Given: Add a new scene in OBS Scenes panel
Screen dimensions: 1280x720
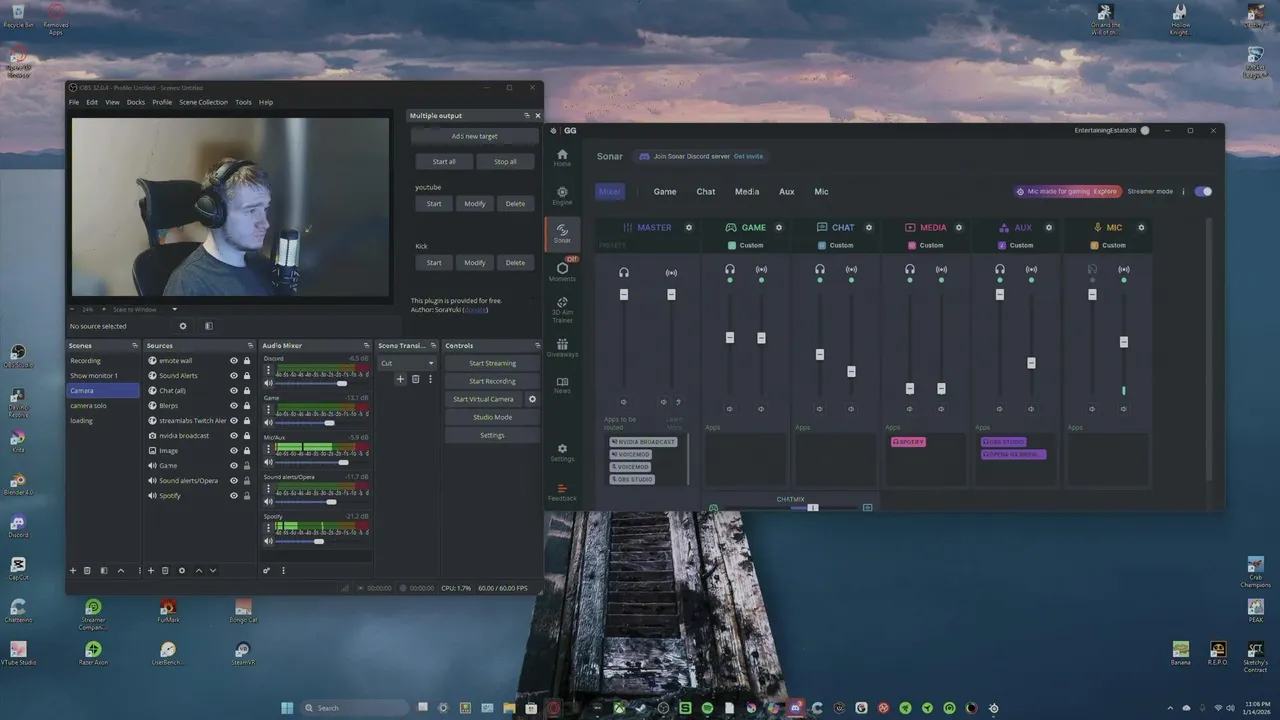Looking at the screenshot, I should coord(72,570).
